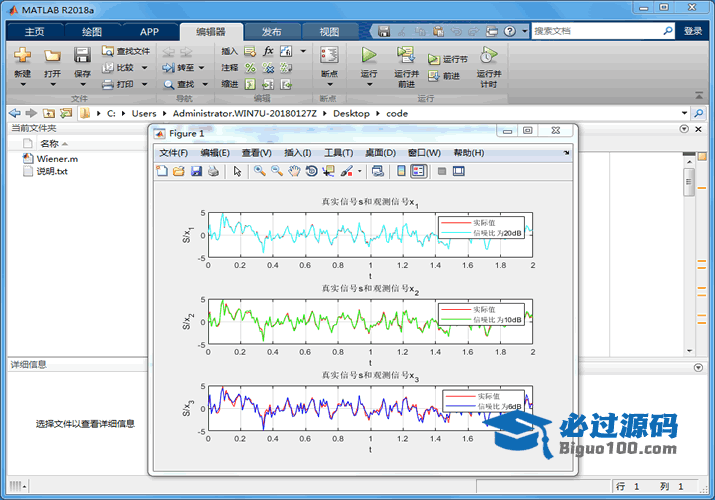Select Wiener.m in current folder list
The image size is (715, 500).
click(x=57, y=159)
